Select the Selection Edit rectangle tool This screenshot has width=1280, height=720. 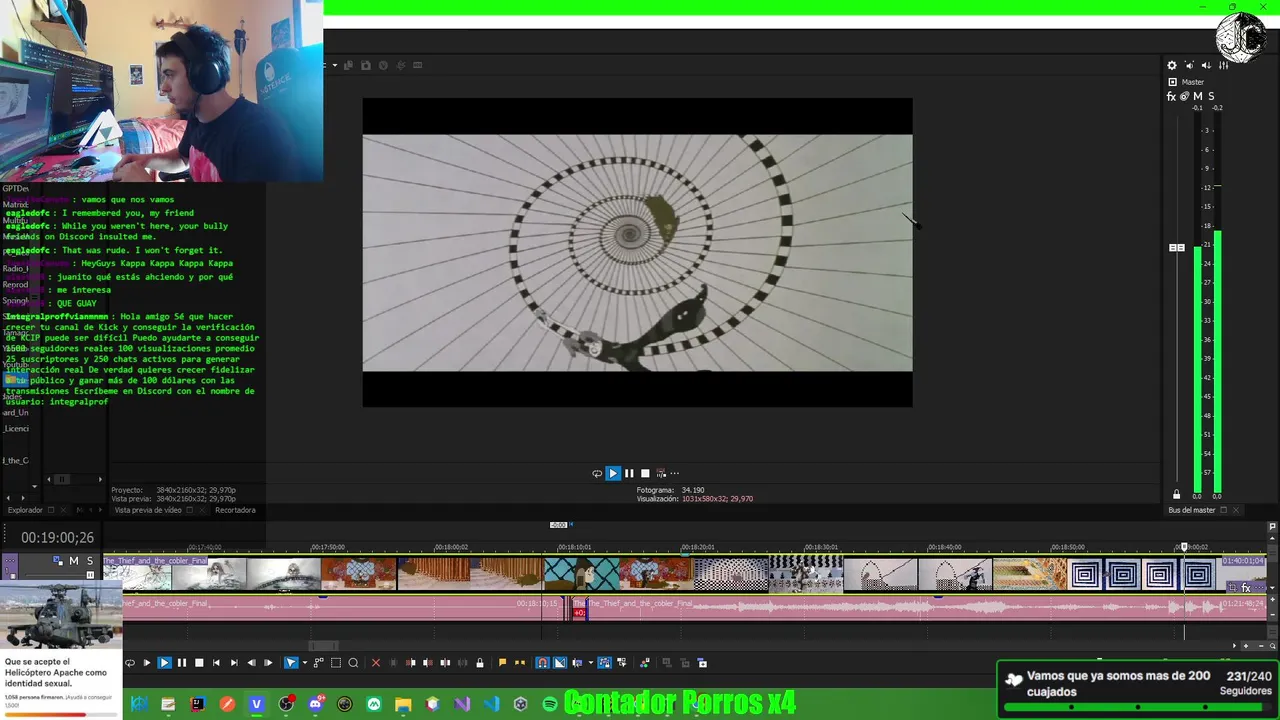(335, 662)
